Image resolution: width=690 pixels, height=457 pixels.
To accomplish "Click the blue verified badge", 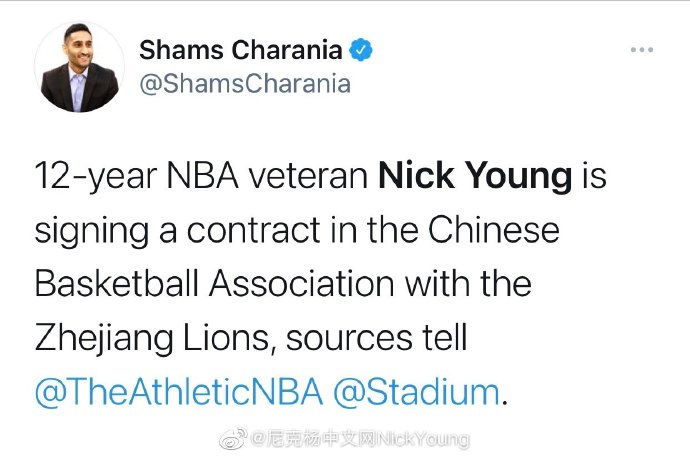I will pos(361,50).
